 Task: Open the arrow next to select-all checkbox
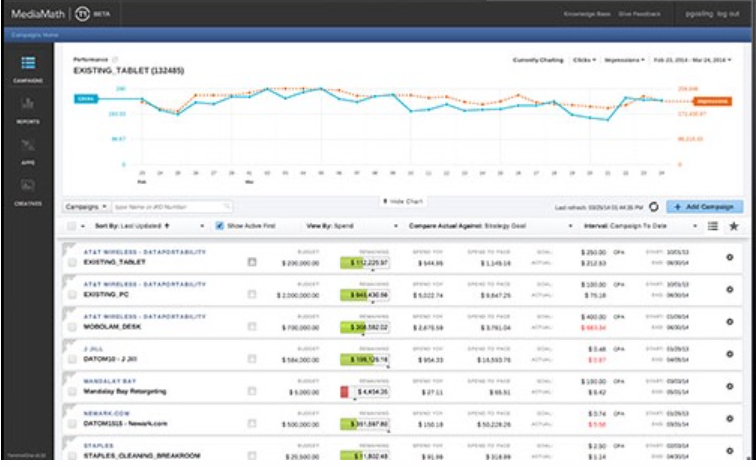point(82,226)
